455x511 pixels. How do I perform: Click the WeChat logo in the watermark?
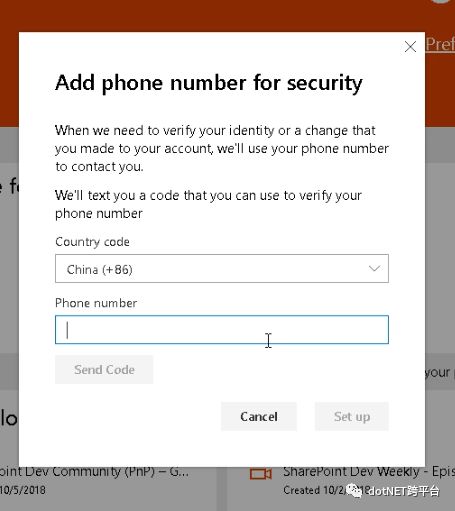pos(354,490)
